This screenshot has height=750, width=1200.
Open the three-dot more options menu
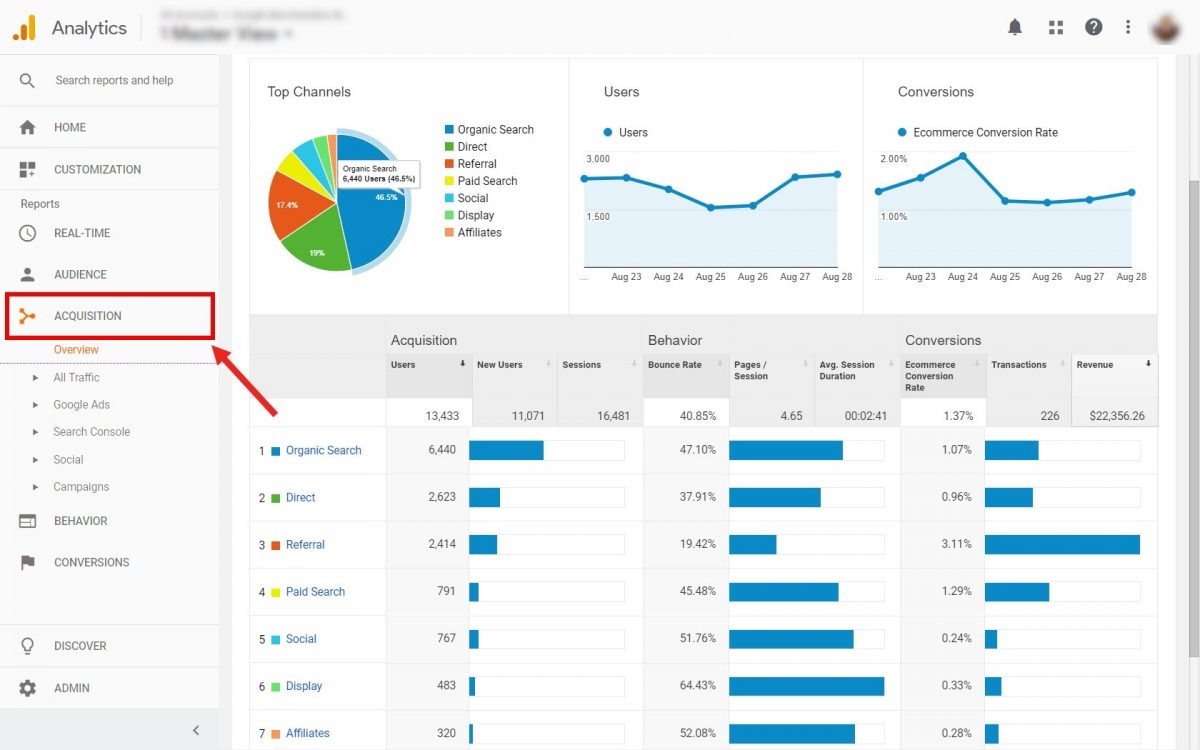click(1128, 27)
